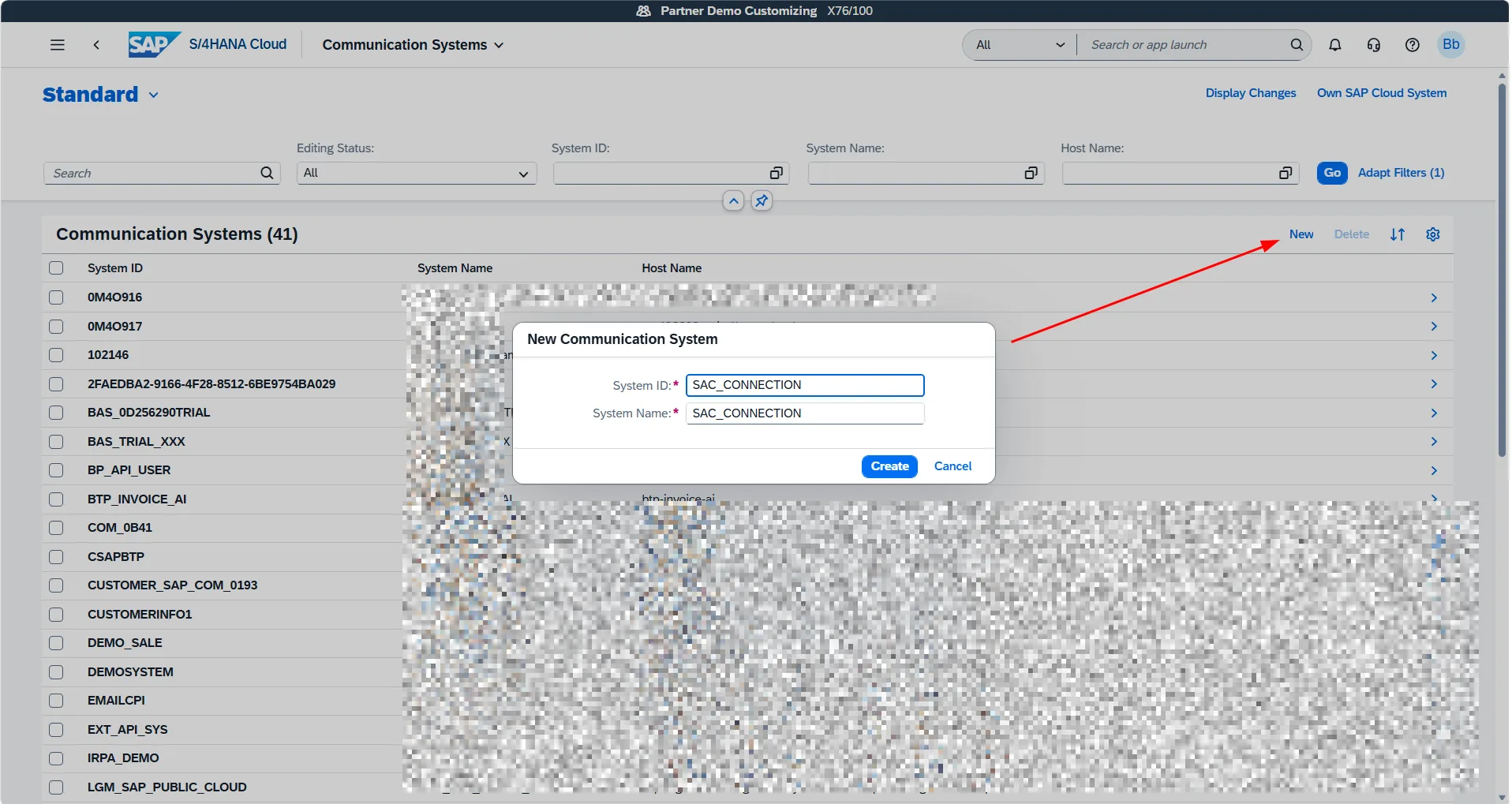Image resolution: width=1512 pixels, height=804 pixels.
Task: Expand the Standard view variant dropdown
Action: click(x=154, y=95)
